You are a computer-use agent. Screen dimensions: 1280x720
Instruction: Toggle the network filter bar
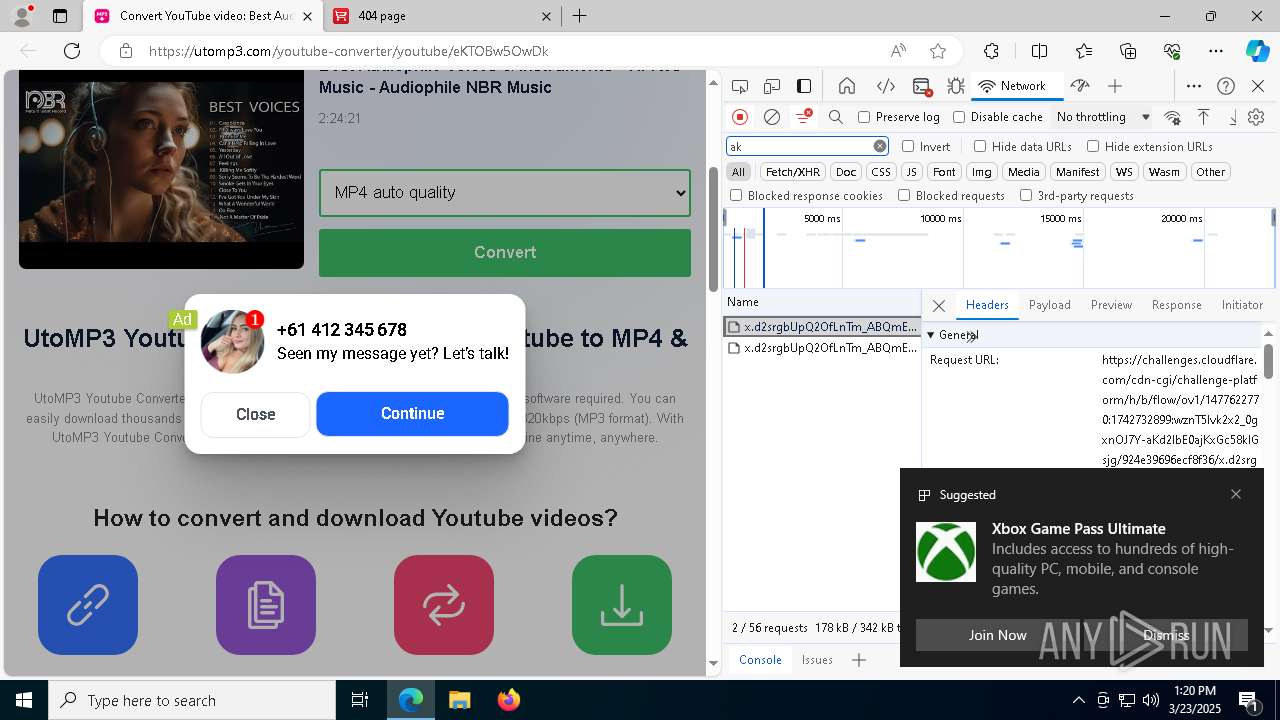pyautogui.click(x=803, y=117)
